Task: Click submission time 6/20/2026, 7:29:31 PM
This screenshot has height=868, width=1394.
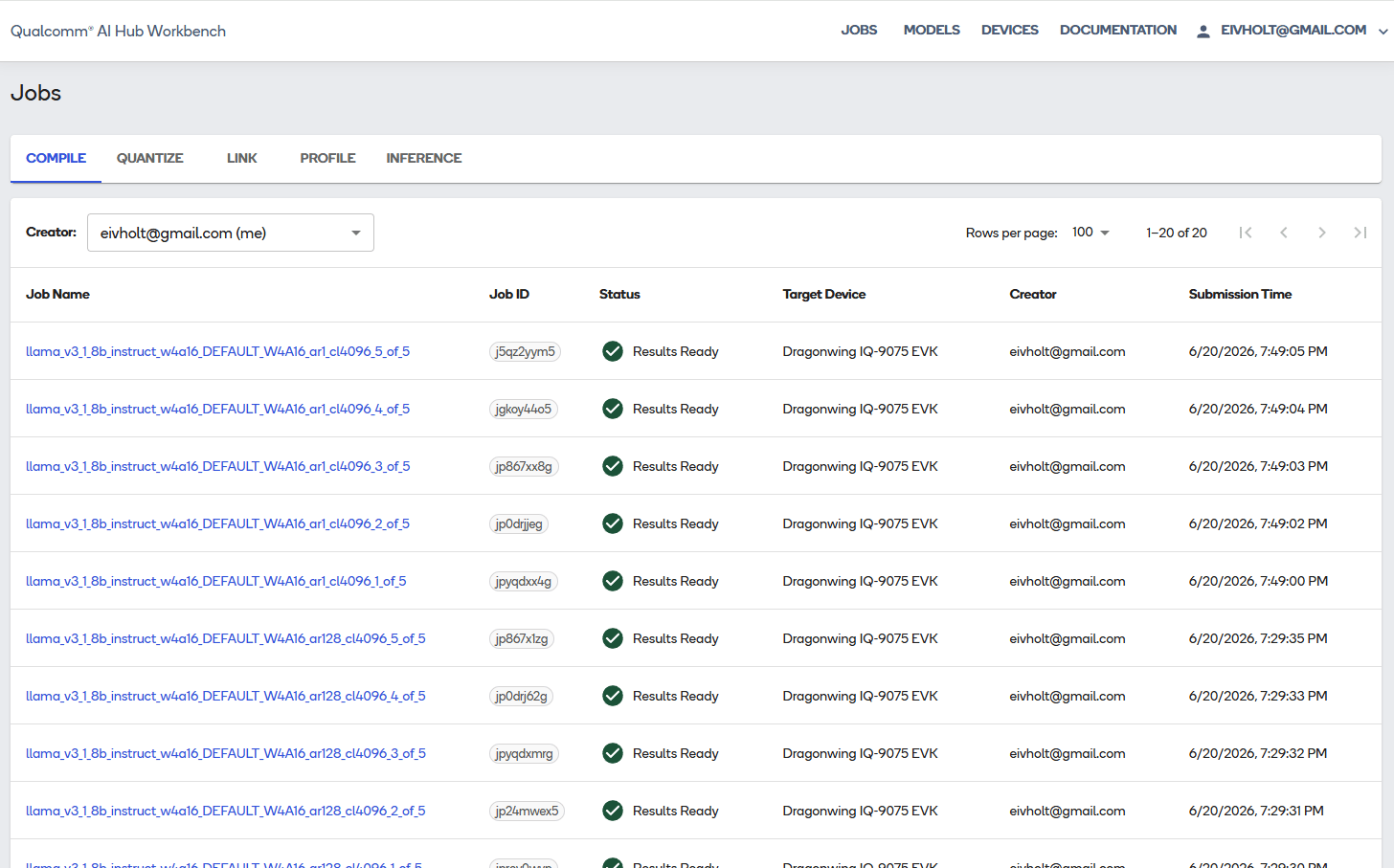Action: 1256,811
